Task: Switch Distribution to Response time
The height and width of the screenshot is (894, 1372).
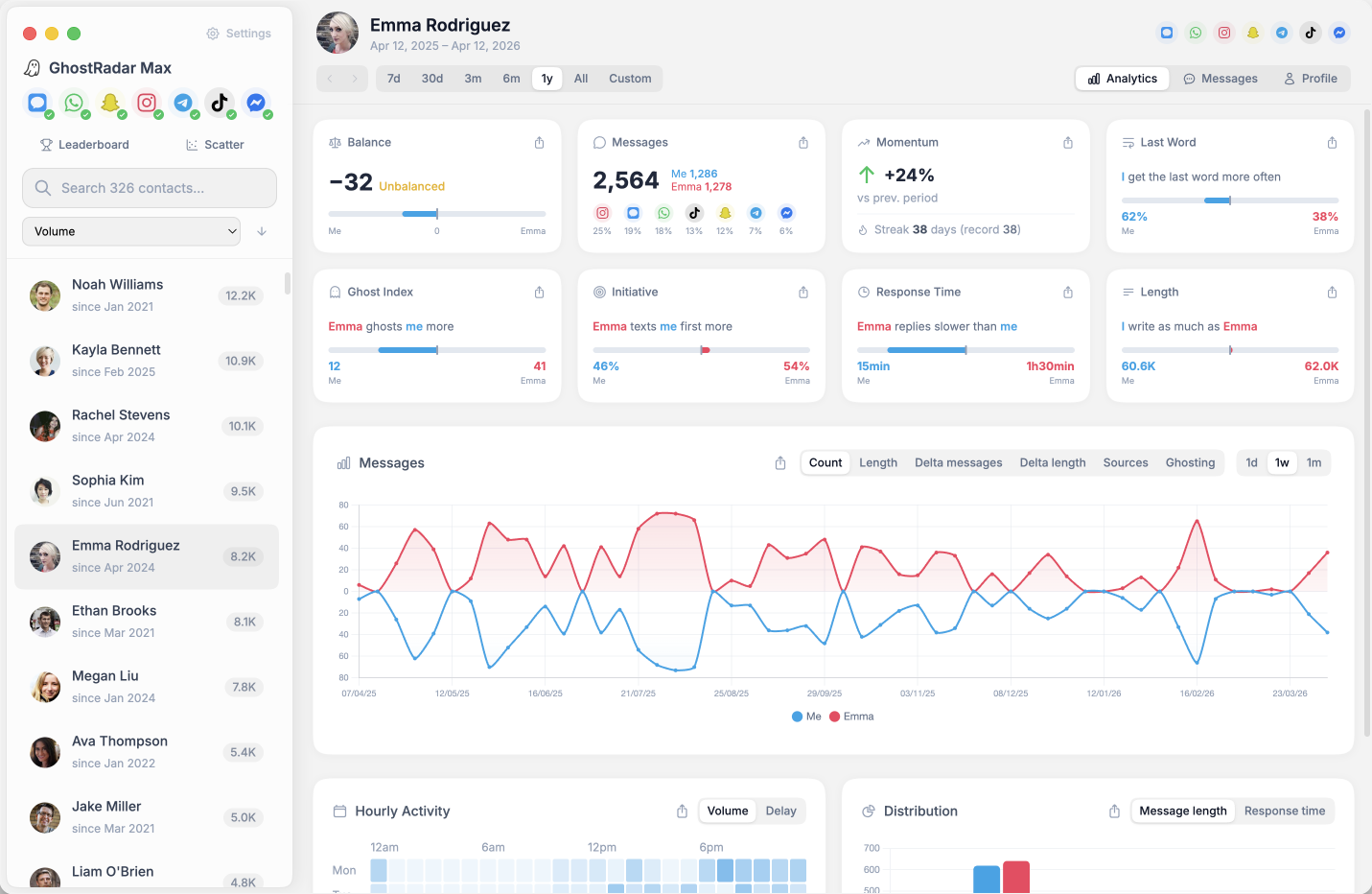Action: click(x=1284, y=811)
